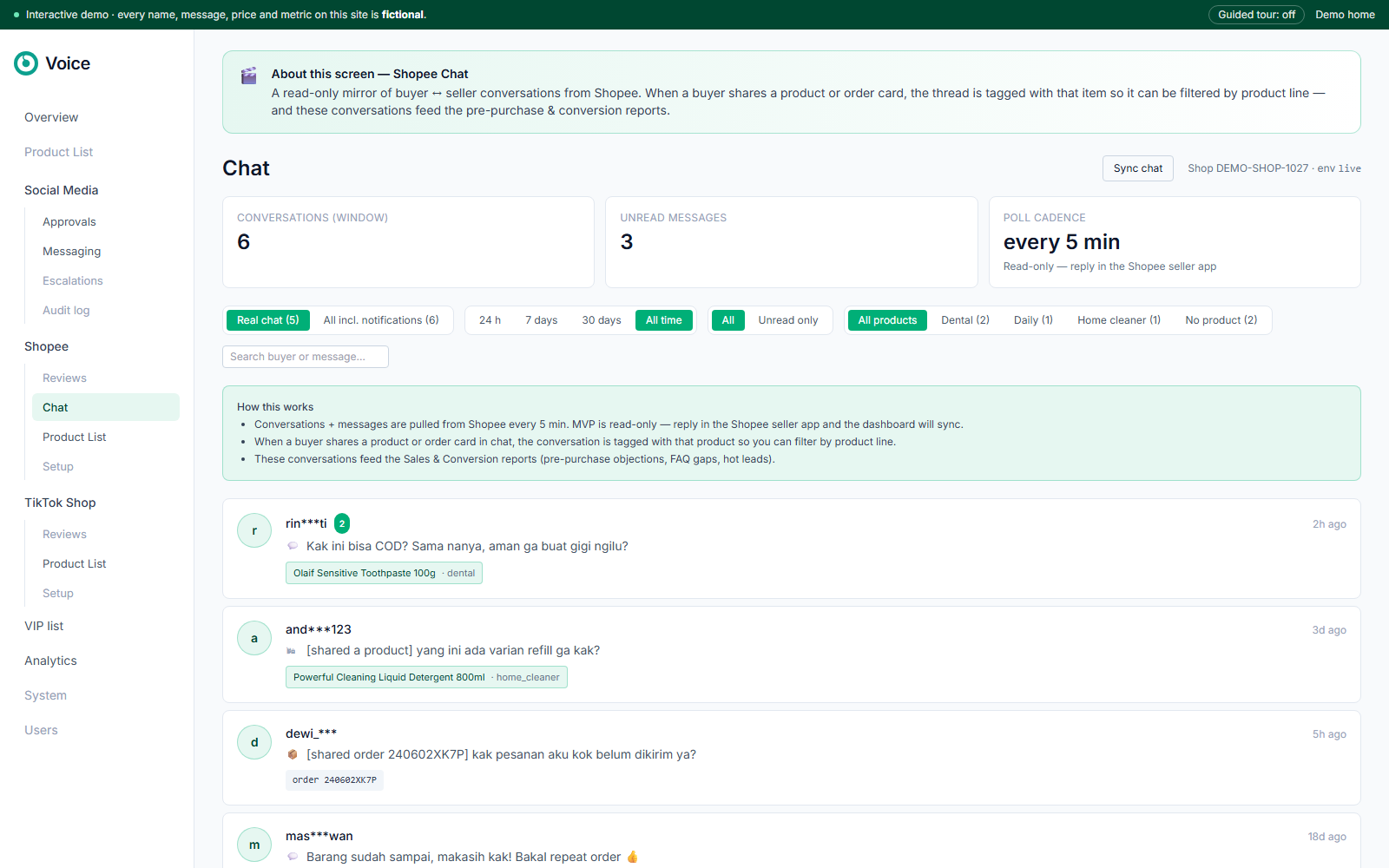Viewport: 1389px width, 868px height.
Task: Click order 240602XK7P tag
Action: [334, 780]
